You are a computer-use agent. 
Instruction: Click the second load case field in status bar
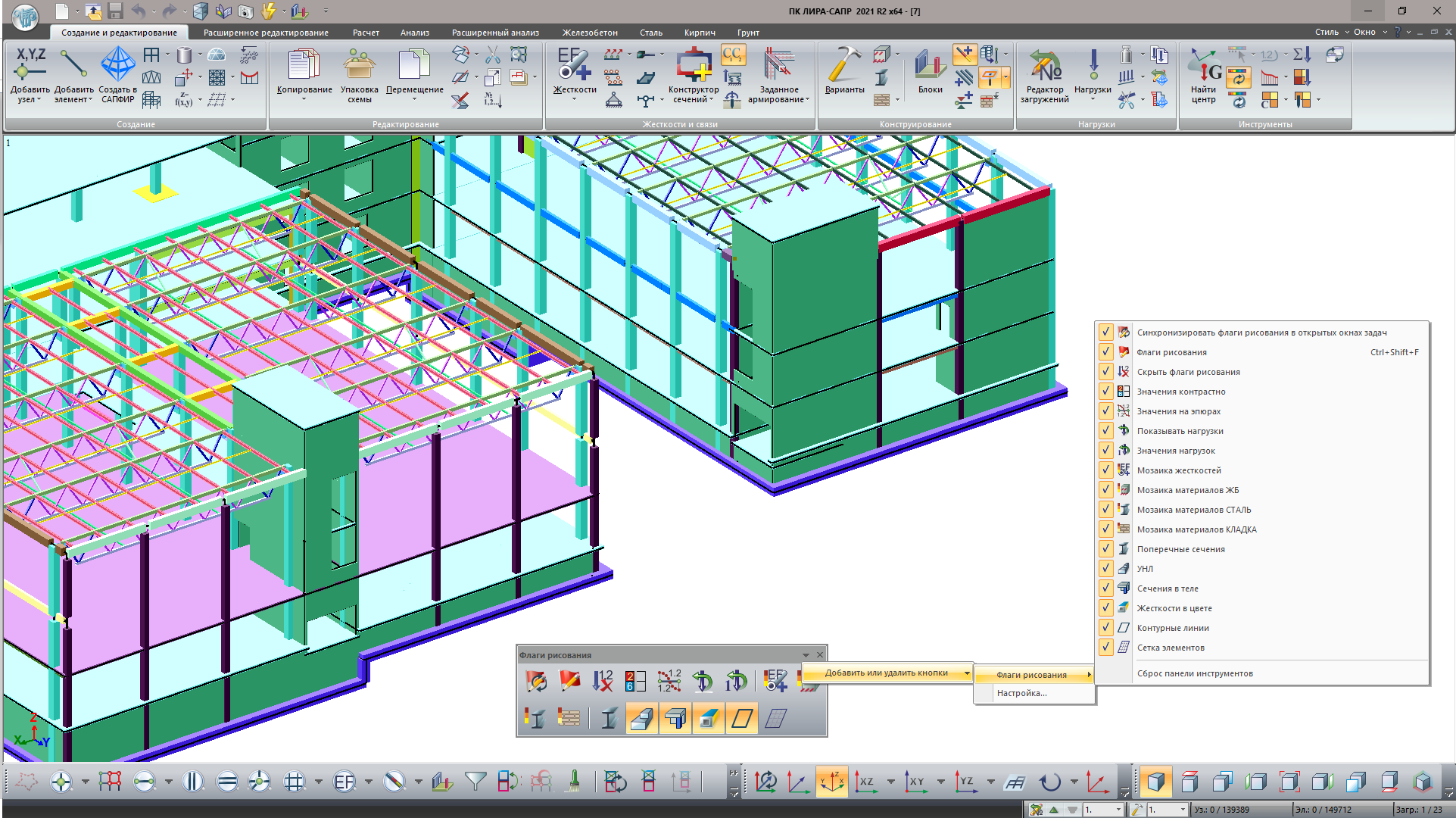pos(1167,810)
